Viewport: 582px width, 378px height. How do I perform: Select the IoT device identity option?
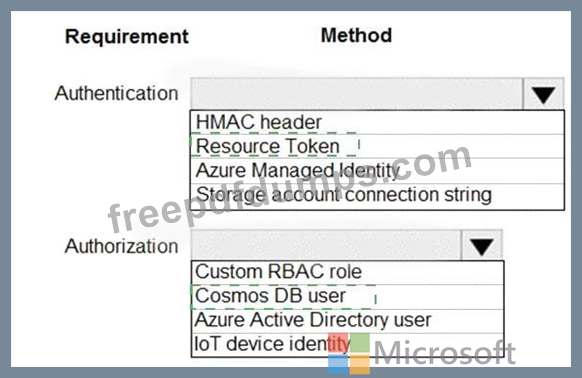tap(347, 345)
